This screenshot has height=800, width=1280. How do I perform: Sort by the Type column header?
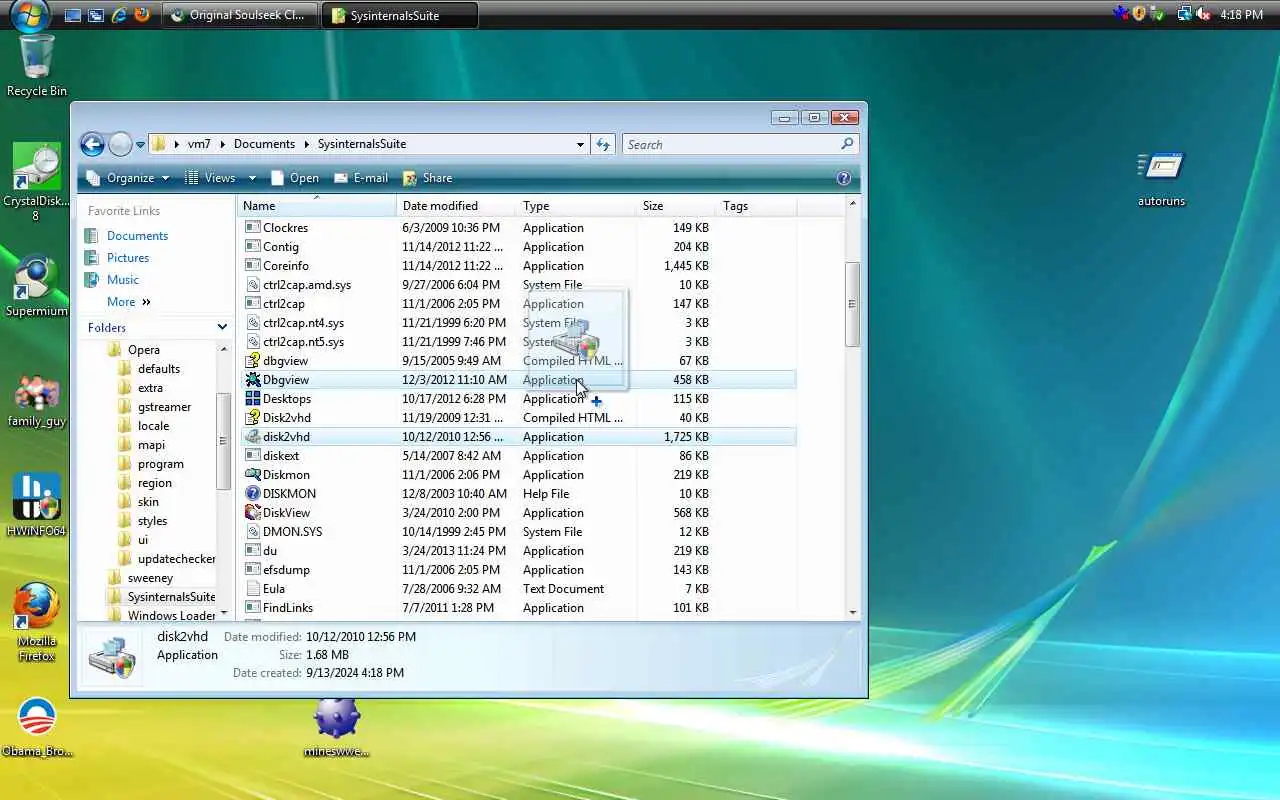(x=577, y=206)
